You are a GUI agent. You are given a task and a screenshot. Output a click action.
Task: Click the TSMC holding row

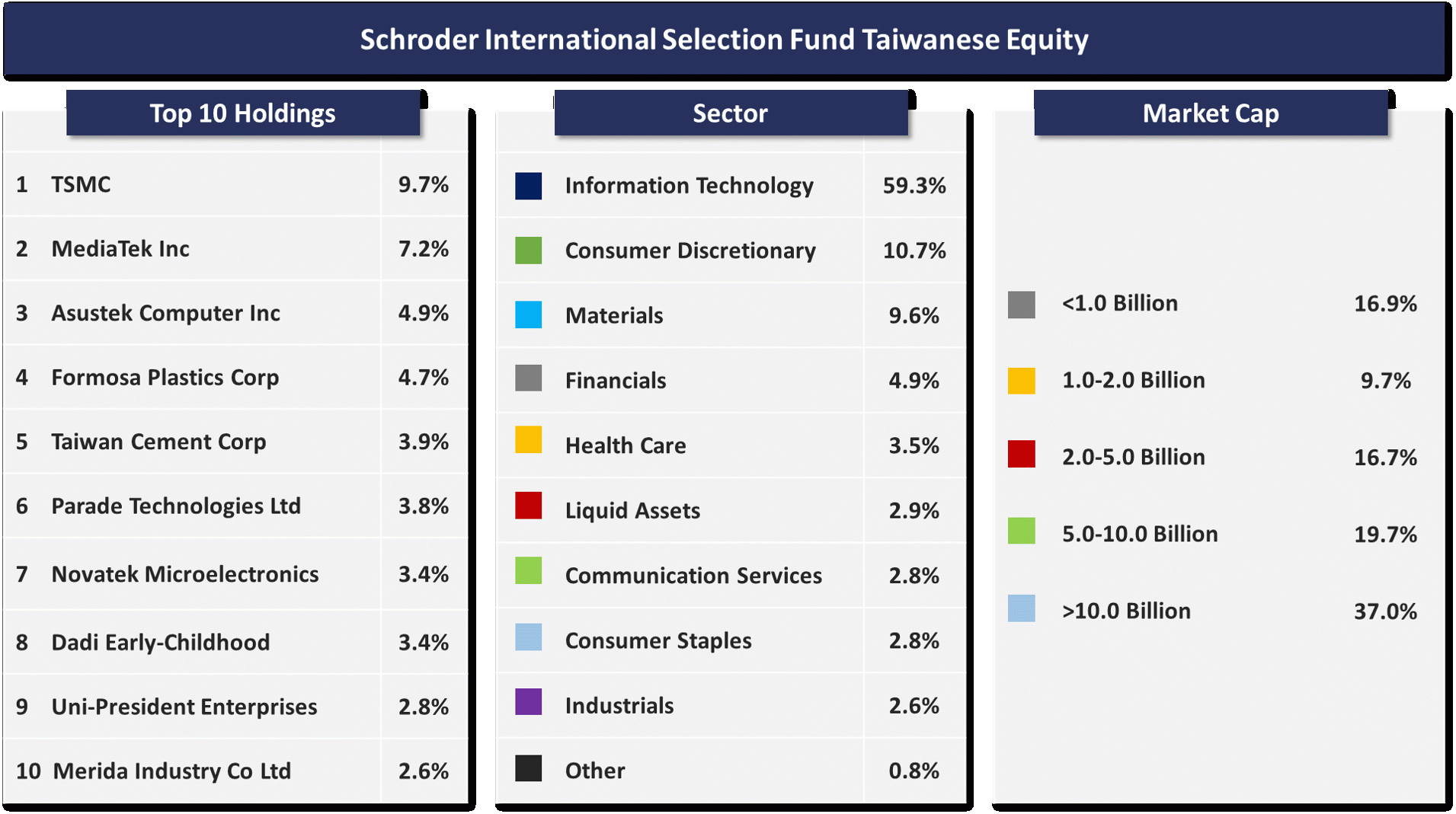pyautogui.click(x=81, y=184)
